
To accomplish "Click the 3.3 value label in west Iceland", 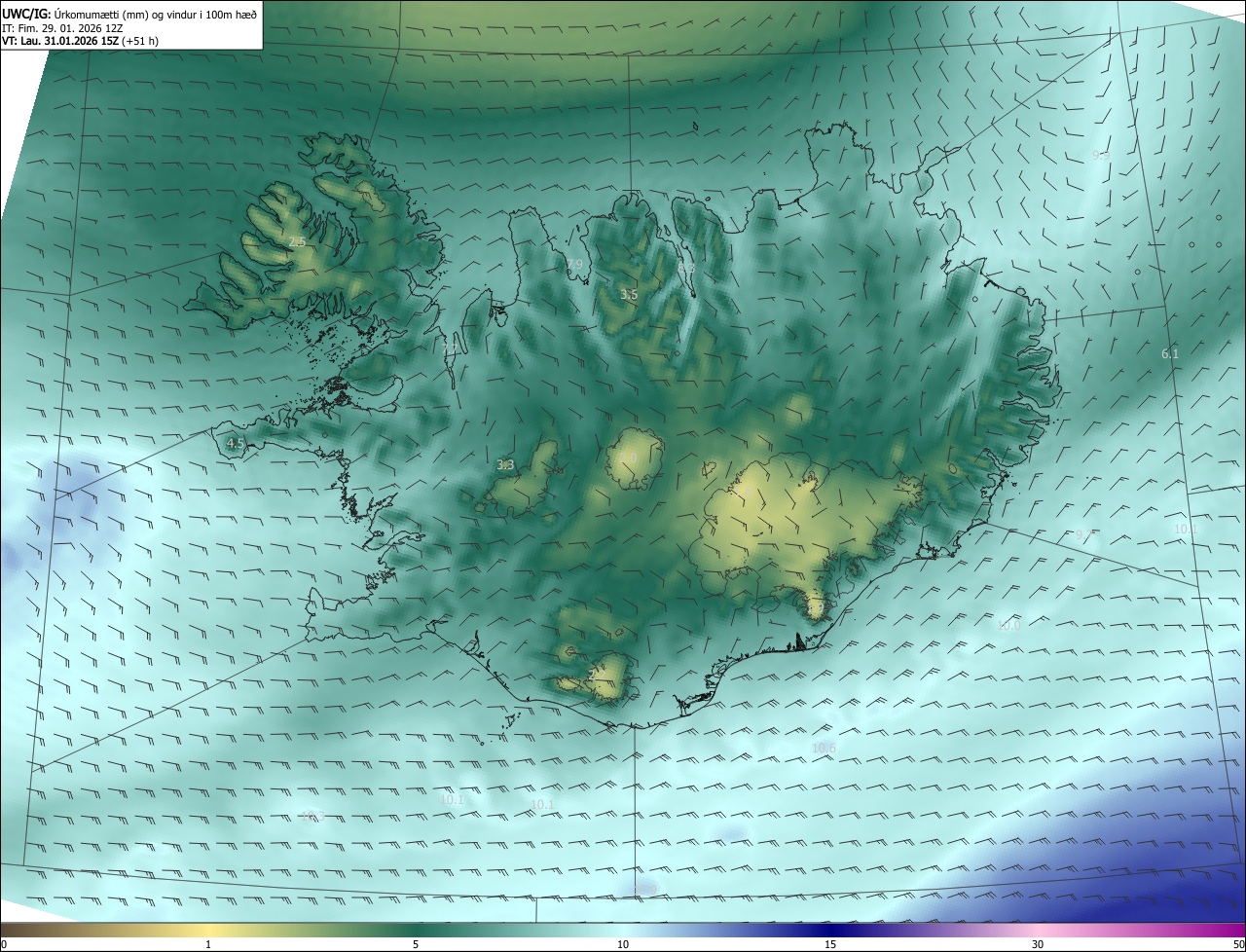I will coord(505,465).
